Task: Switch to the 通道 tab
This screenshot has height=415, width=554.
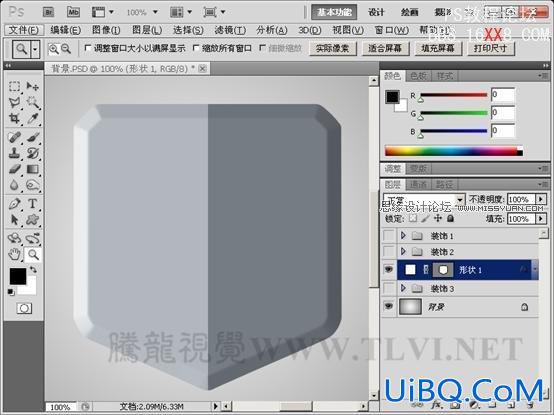Action: (x=418, y=184)
